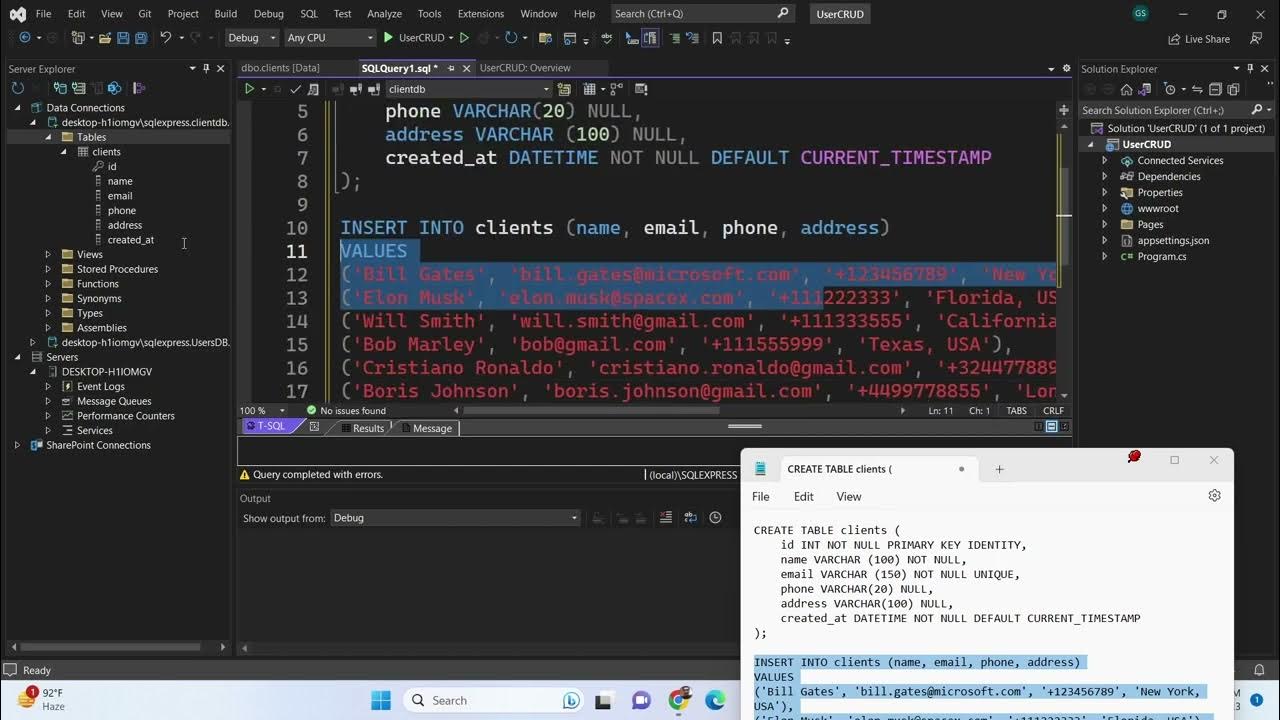This screenshot has width=1280, height=720.
Task: Expand the Views node in Server Explorer
Action: 47,254
